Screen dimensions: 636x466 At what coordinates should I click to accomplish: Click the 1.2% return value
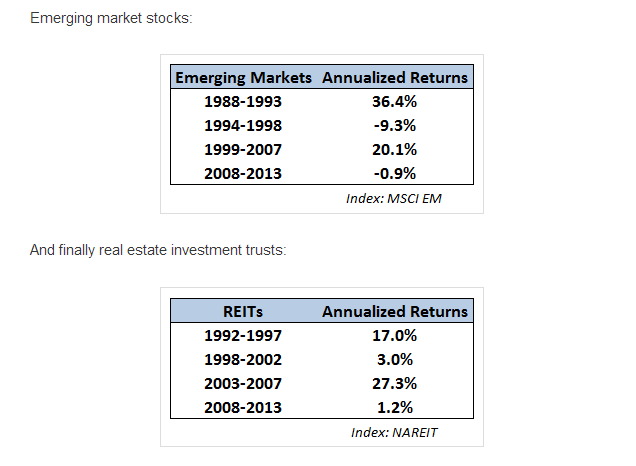[x=394, y=407]
